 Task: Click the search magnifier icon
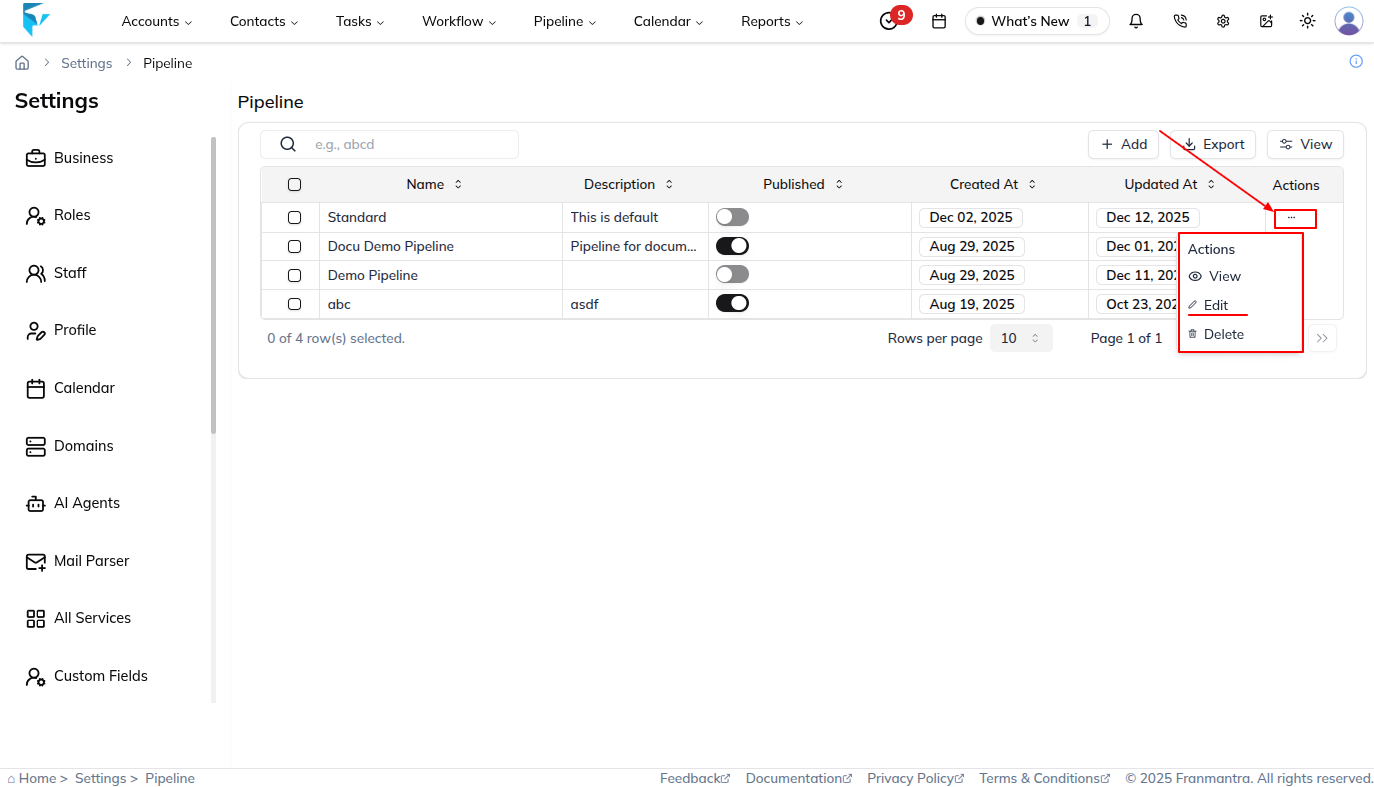pos(288,144)
